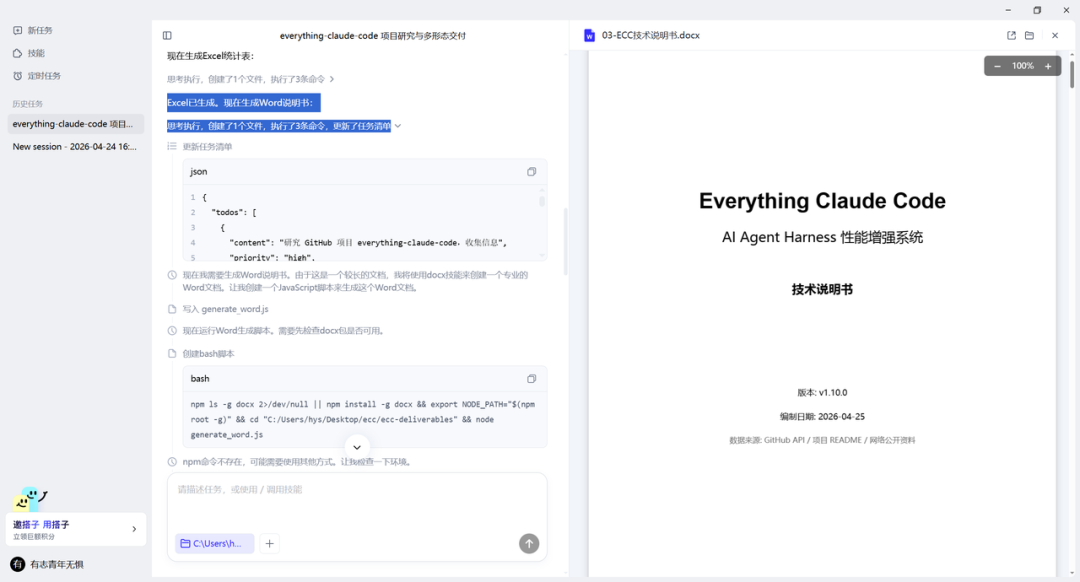Collapse the 更新了任务清单 summary chevron
1080x582 pixels.
coord(398,126)
